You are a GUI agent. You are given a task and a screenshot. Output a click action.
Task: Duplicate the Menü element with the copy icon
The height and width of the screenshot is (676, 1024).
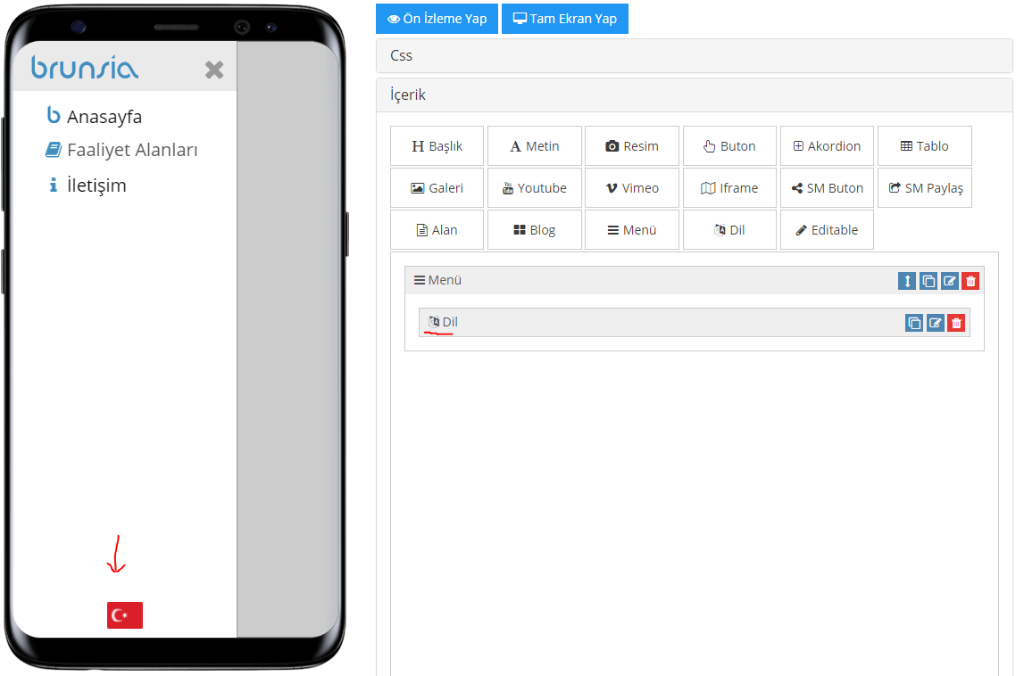point(928,281)
